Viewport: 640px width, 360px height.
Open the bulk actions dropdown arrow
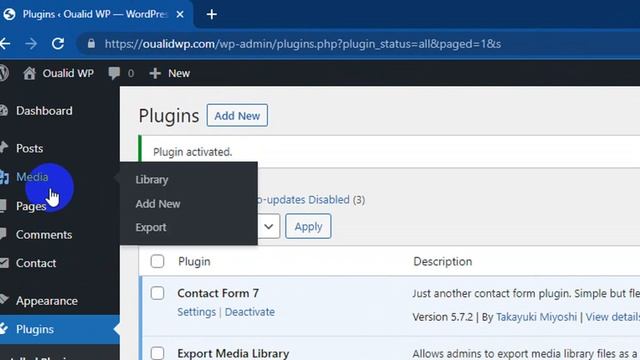pyautogui.click(x=269, y=226)
